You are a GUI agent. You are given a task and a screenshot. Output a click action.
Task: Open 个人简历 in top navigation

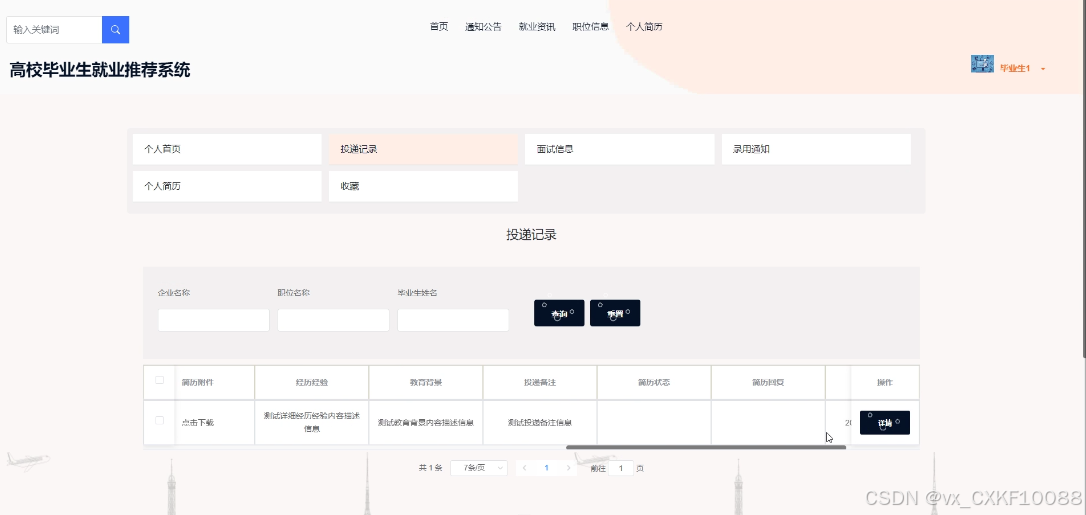click(644, 27)
